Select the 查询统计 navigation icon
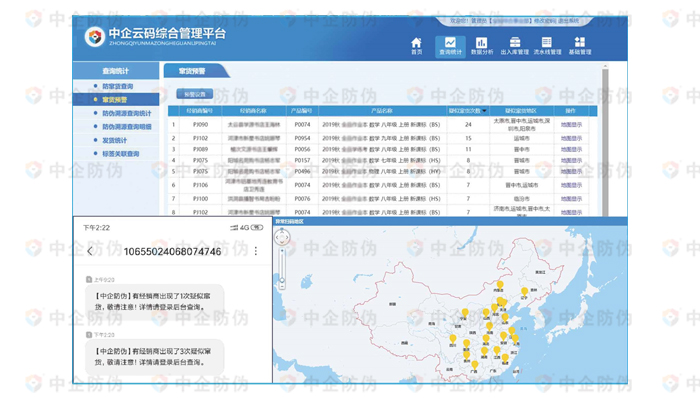The height and width of the screenshot is (400, 700). pos(450,44)
